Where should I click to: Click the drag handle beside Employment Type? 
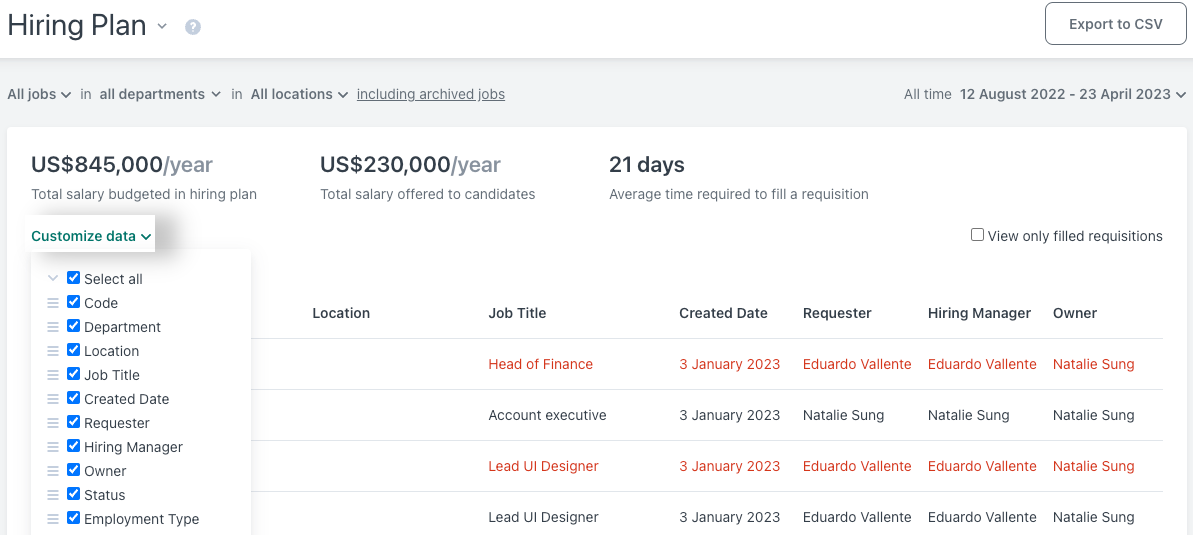coord(53,519)
